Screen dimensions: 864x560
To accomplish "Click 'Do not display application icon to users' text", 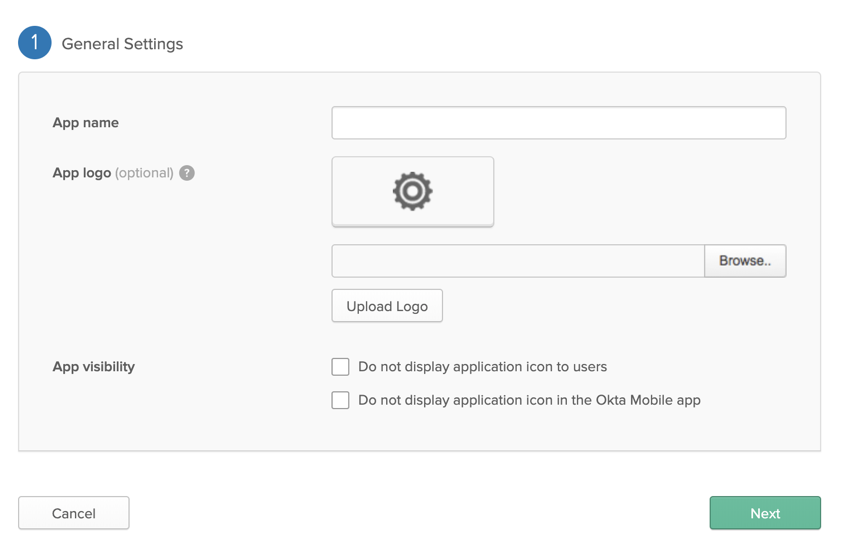I will tap(482, 367).
